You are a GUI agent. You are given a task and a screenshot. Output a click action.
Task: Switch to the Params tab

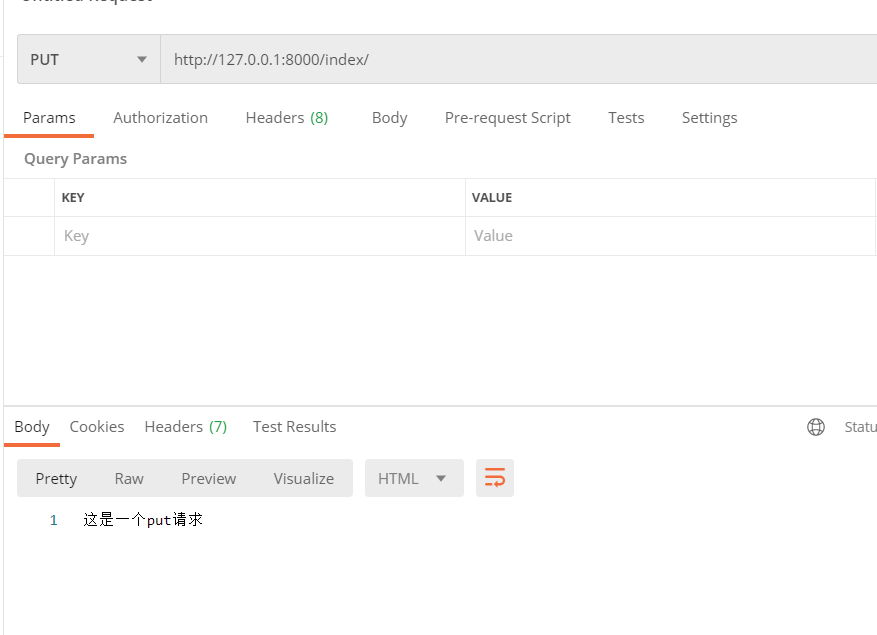tap(49, 117)
